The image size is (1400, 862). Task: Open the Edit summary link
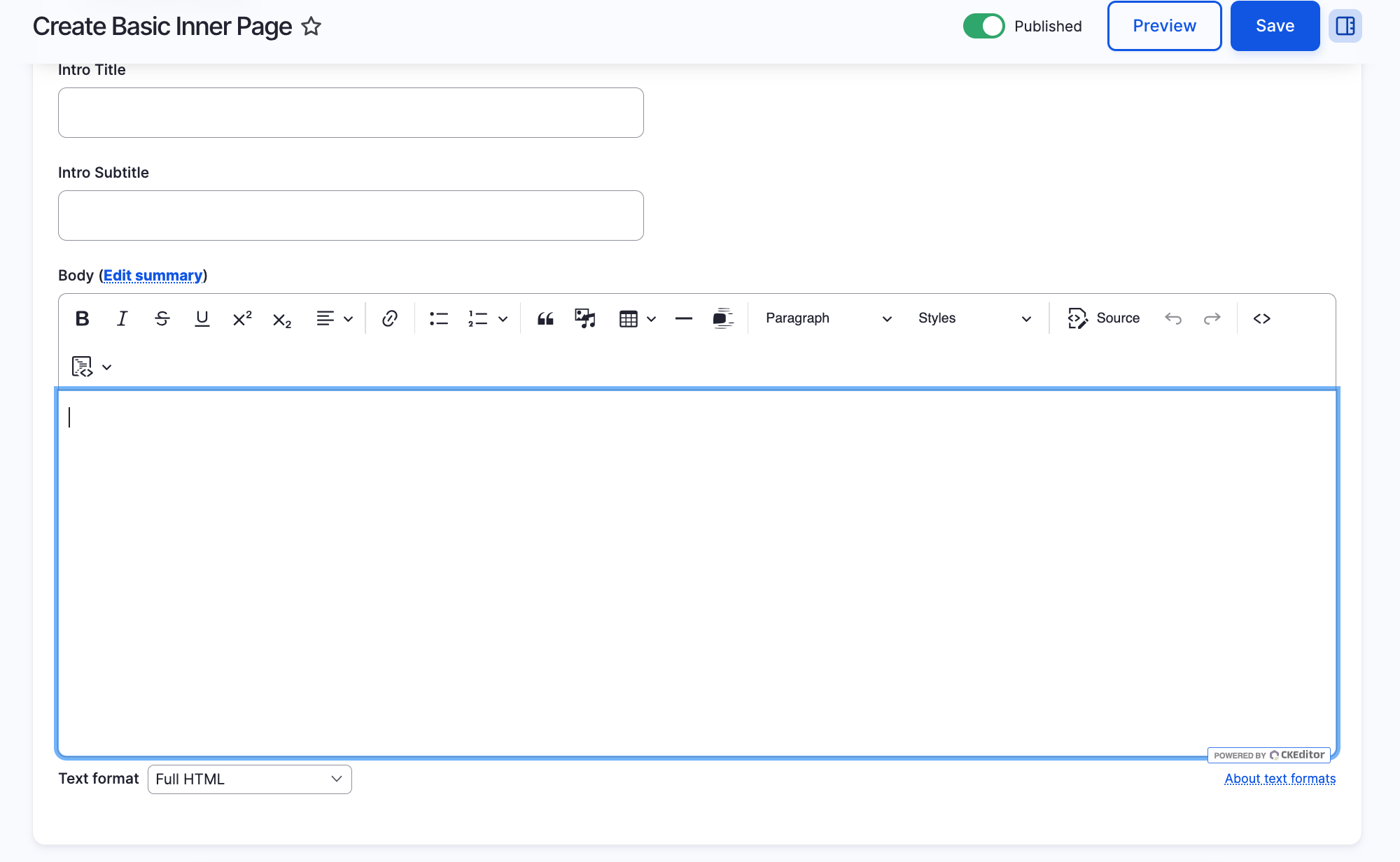pyautogui.click(x=153, y=276)
